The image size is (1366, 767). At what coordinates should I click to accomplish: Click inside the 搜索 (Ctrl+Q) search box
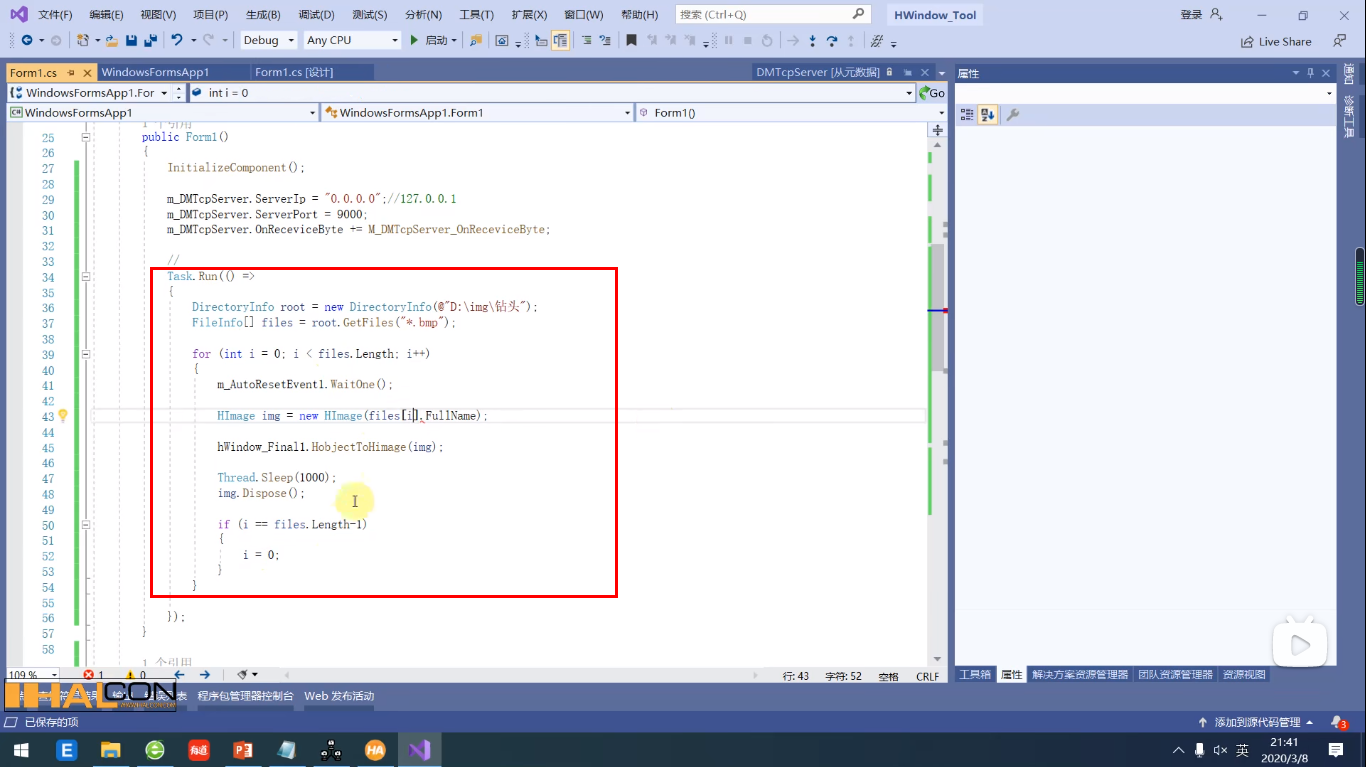click(760, 14)
